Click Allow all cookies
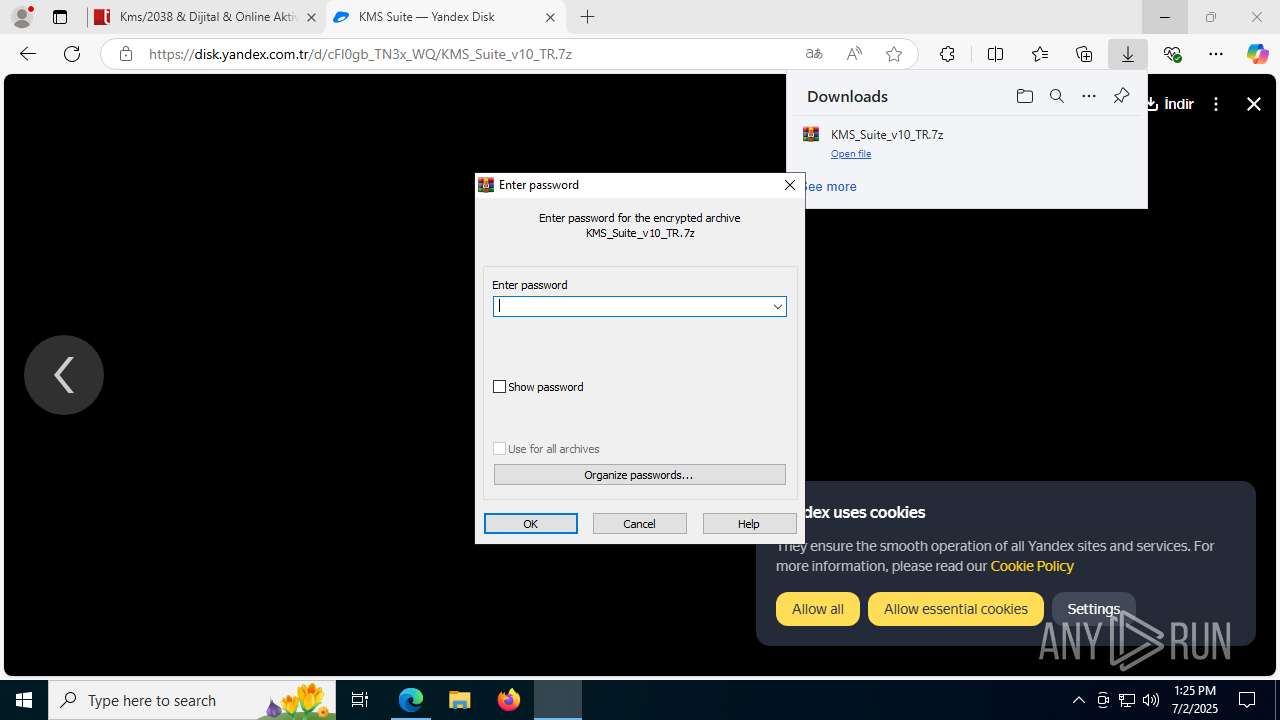The width and height of the screenshot is (1280, 720). [818, 609]
